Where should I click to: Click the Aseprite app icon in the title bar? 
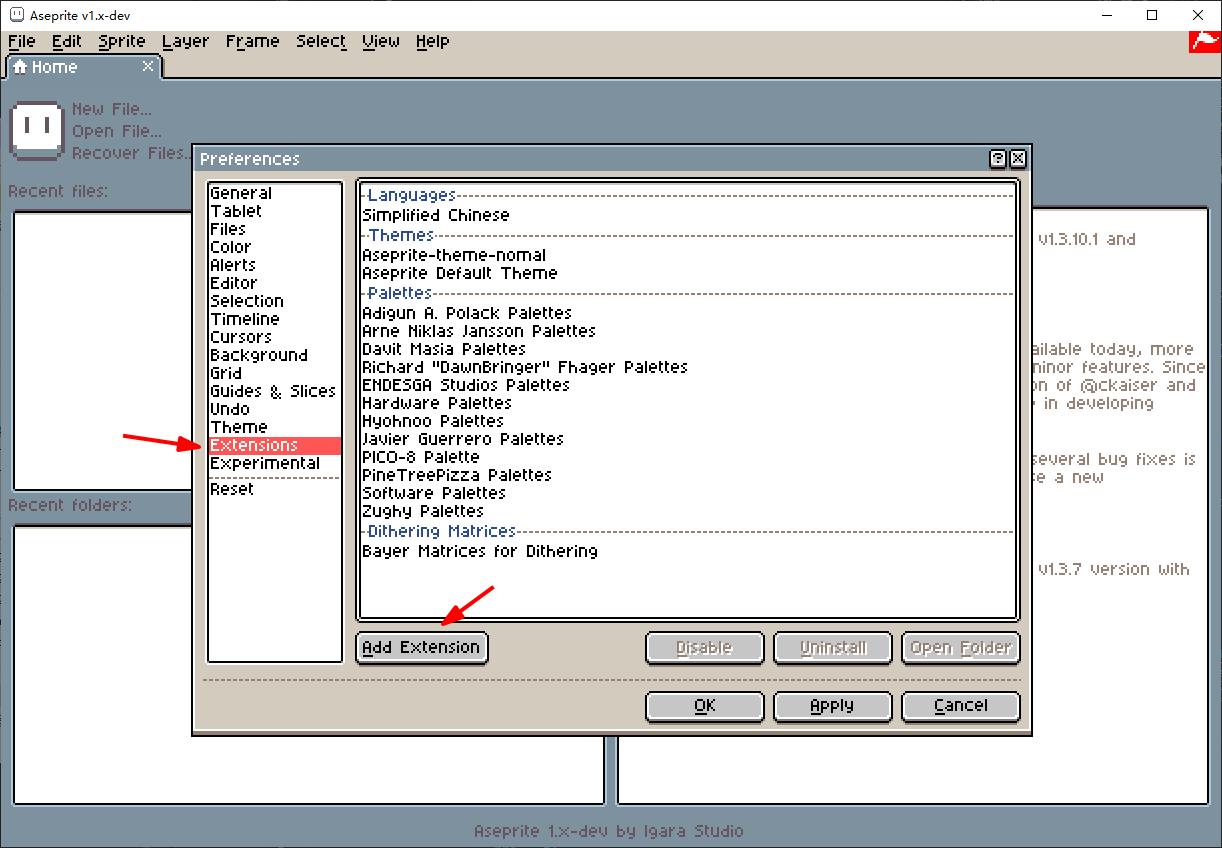16,15
